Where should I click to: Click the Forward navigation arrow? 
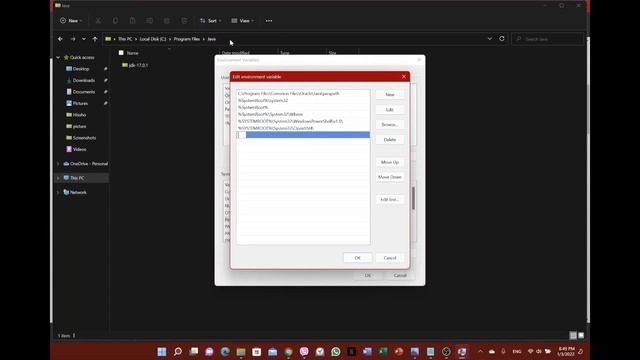point(73,39)
